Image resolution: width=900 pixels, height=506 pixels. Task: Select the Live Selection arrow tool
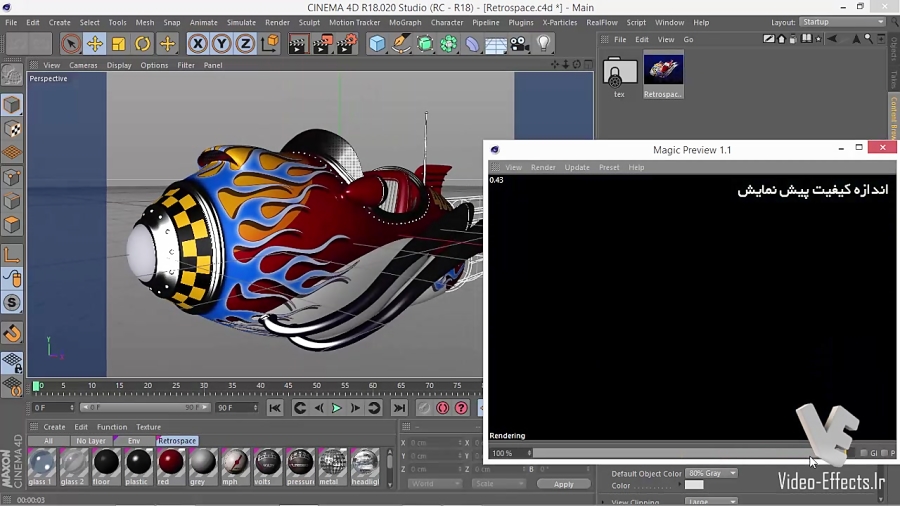(71, 44)
